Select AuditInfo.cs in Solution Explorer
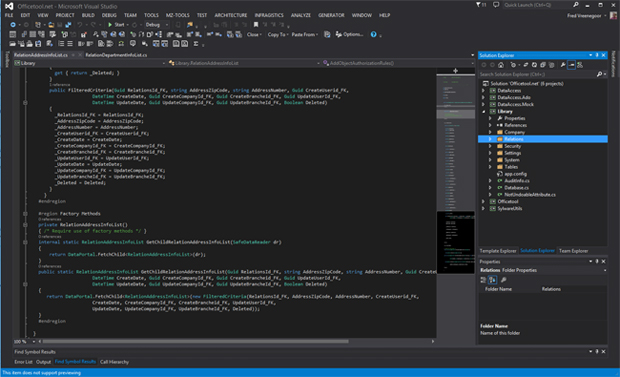This screenshot has height=377, width=620. click(x=516, y=181)
